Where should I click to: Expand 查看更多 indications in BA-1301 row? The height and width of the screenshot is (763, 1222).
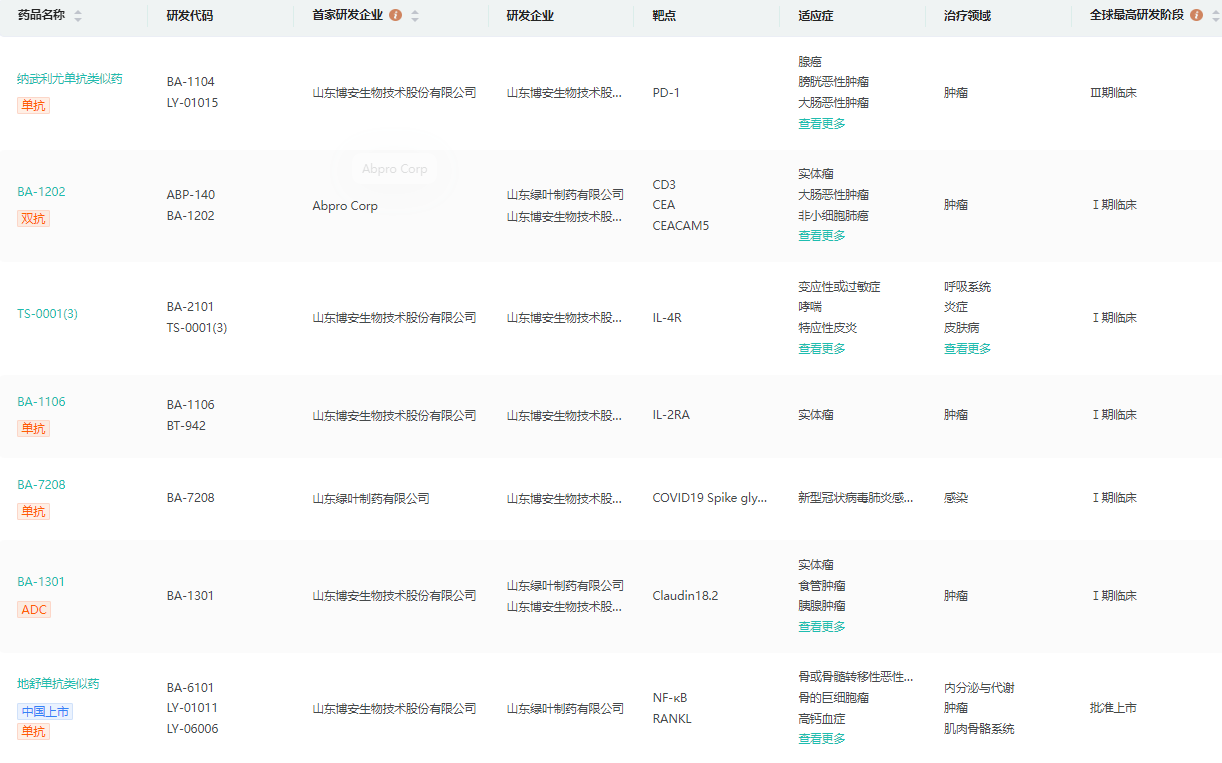(x=822, y=627)
